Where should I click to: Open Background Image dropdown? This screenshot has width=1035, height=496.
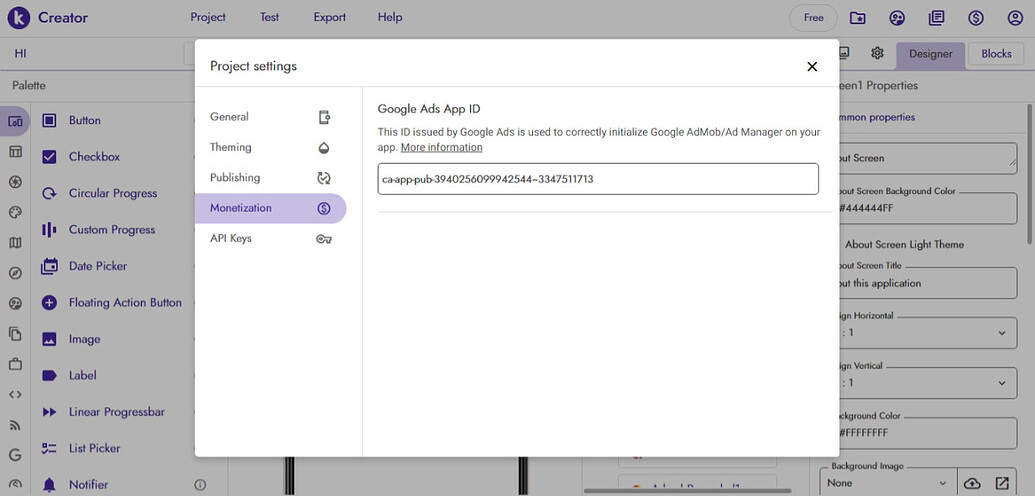888,483
